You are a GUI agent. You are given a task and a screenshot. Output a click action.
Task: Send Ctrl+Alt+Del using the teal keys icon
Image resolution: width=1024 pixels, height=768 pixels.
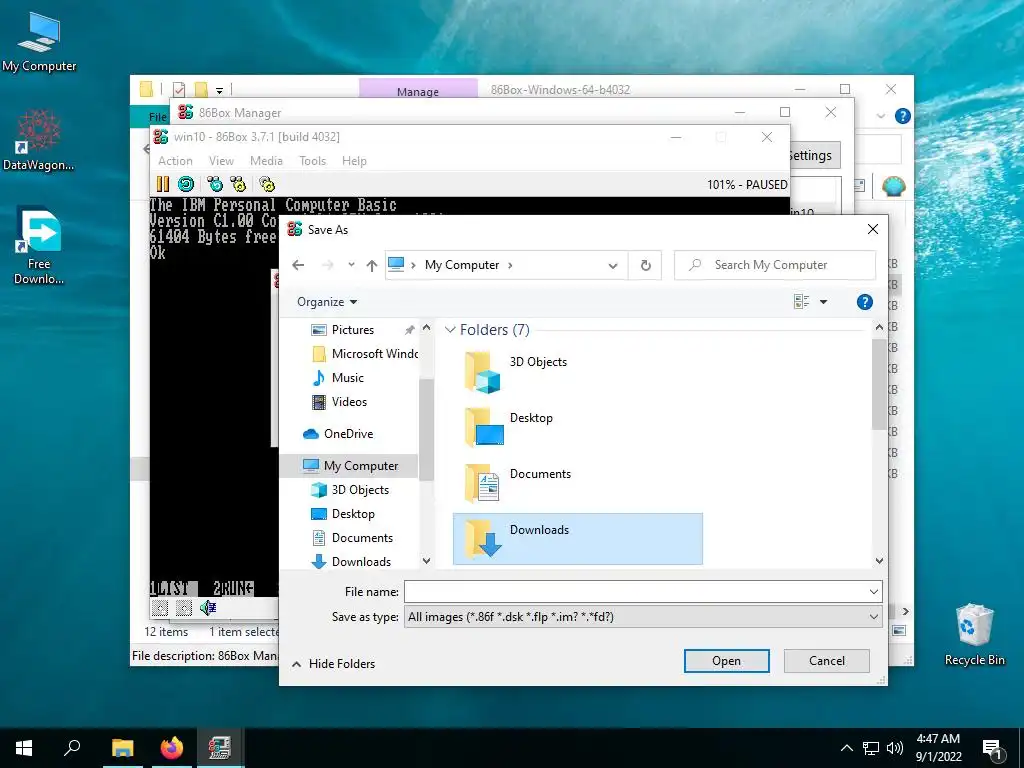(x=215, y=184)
